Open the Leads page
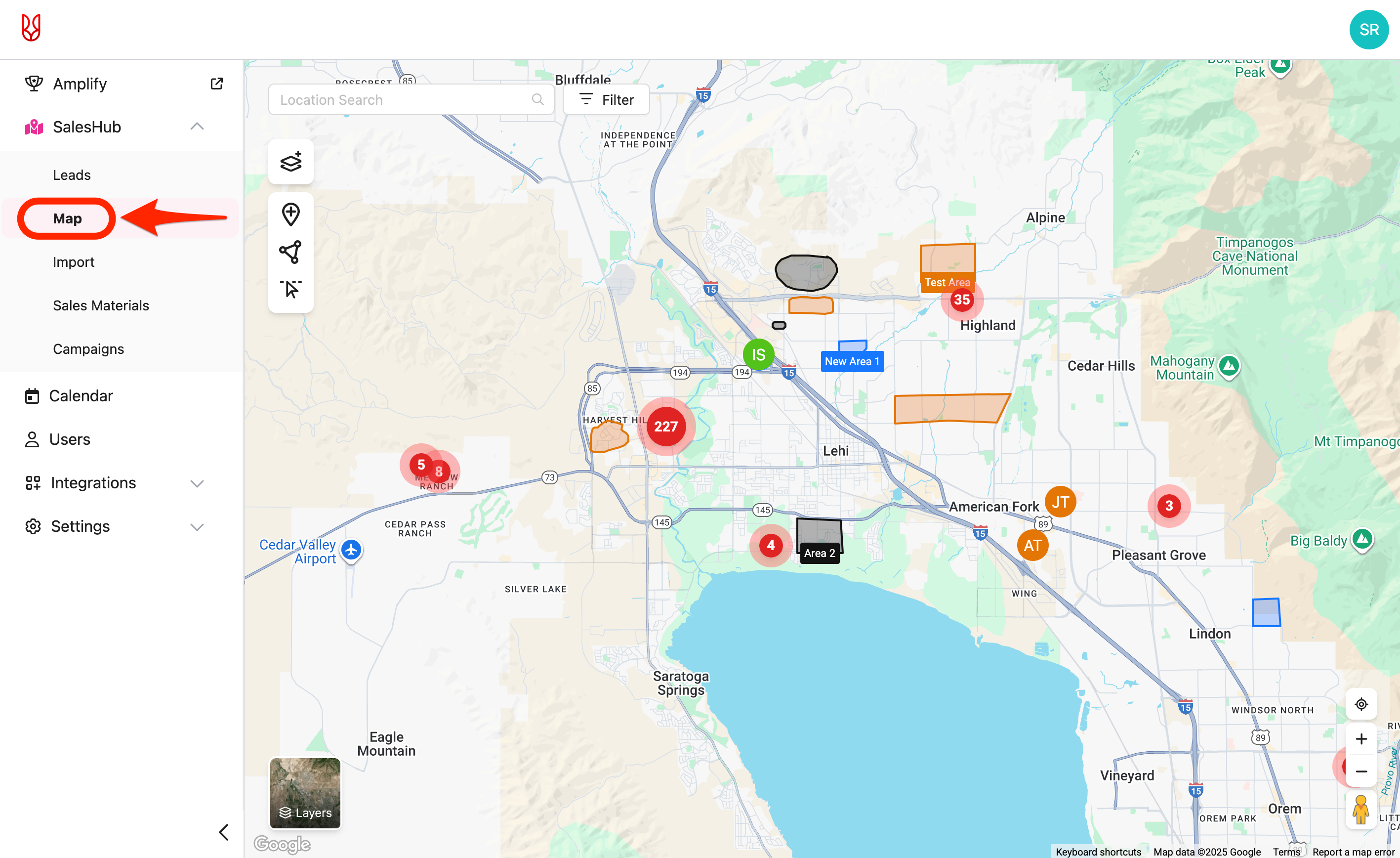This screenshot has width=1400, height=858. 72,175
